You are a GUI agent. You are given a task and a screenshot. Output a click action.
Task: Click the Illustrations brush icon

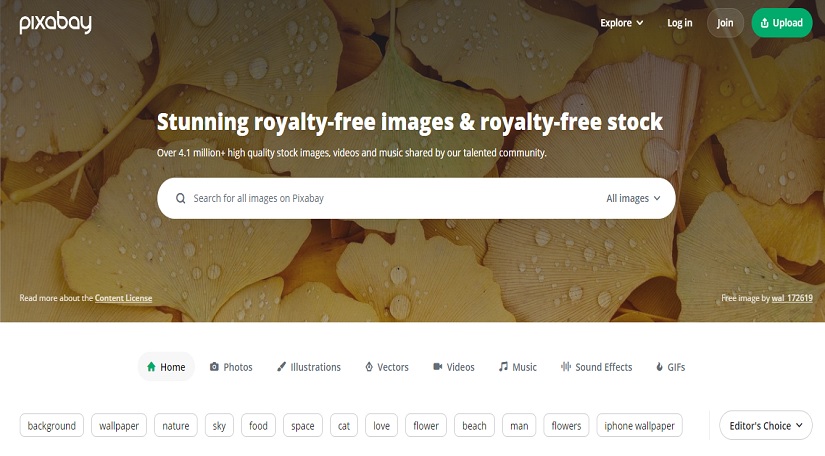[x=281, y=367]
